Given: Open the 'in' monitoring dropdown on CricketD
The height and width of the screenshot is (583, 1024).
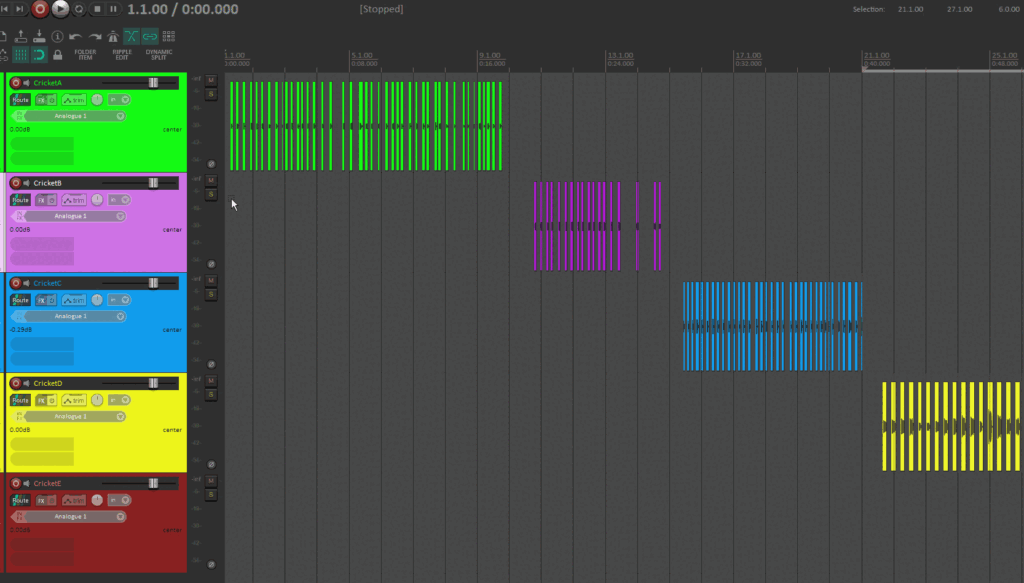Looking at the screenshot, I should pos(119,400).
